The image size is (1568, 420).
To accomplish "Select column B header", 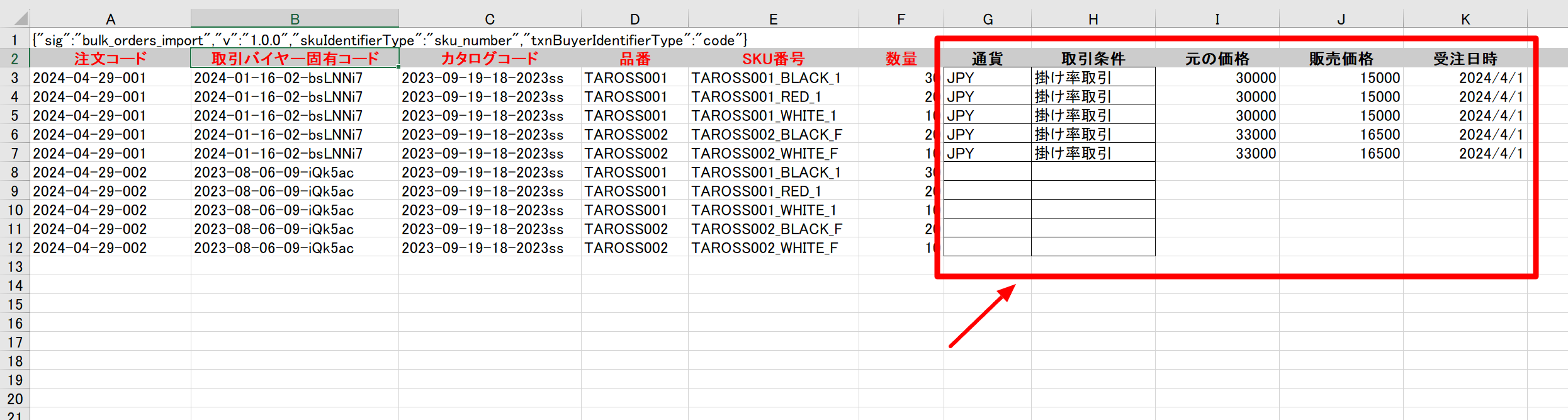I will pos(295,19).
